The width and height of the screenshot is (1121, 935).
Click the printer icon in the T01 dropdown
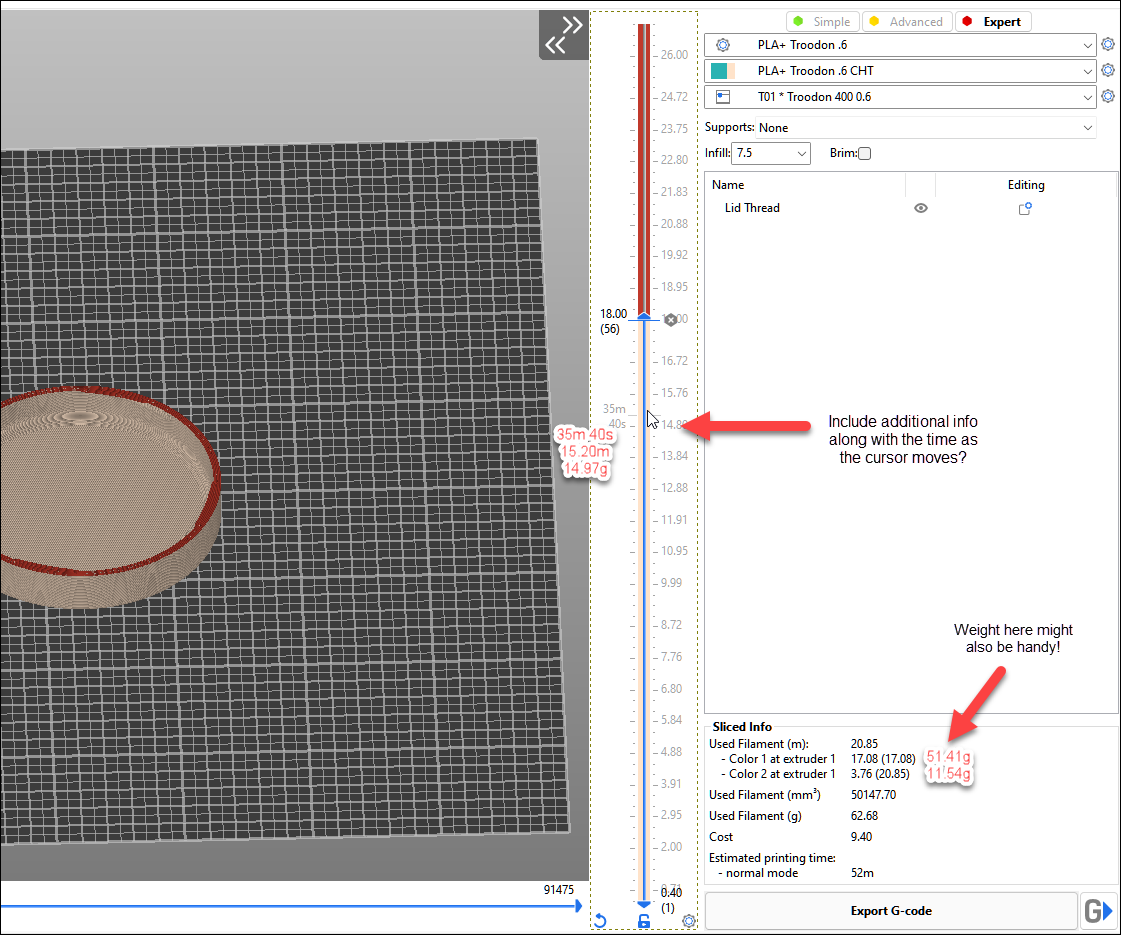click(x=722, y=97)
